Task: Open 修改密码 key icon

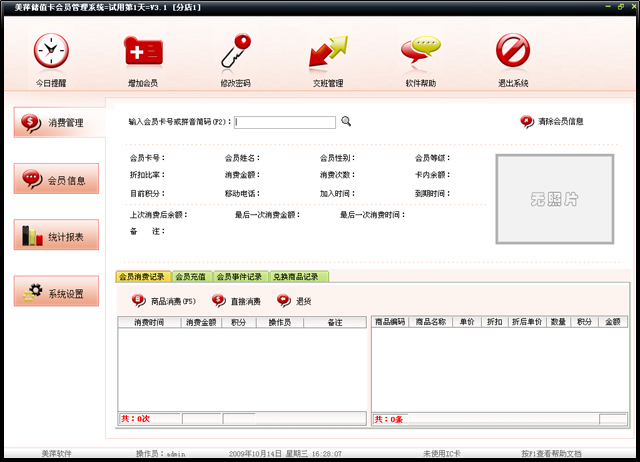Action: pyautogui.click(x=236, y=52)
